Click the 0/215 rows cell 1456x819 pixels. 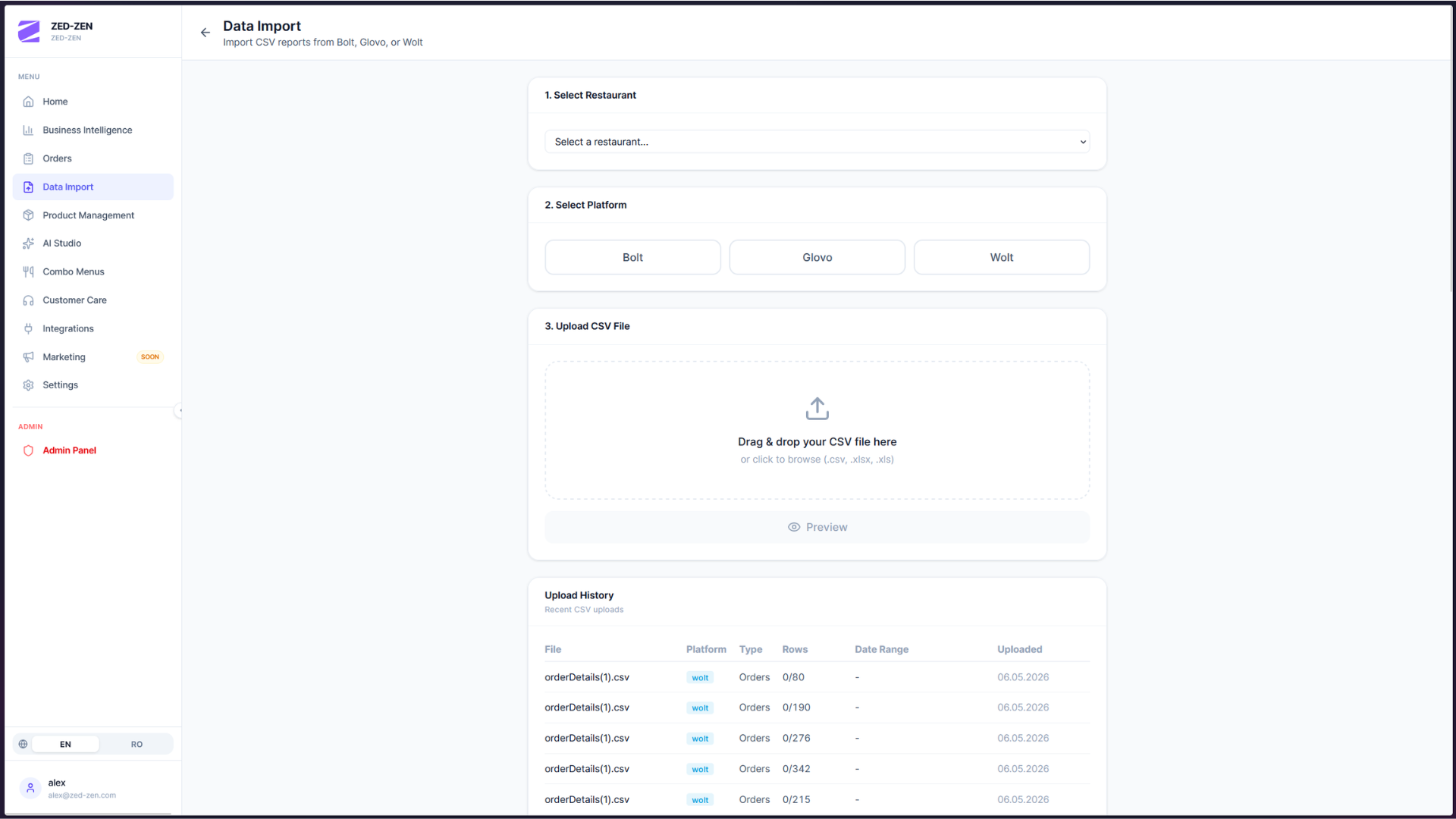(796, 799)
